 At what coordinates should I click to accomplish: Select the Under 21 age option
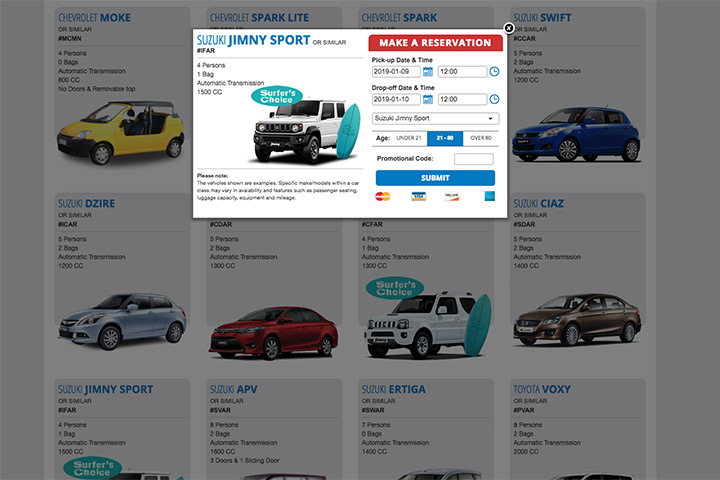pos(408,138)
